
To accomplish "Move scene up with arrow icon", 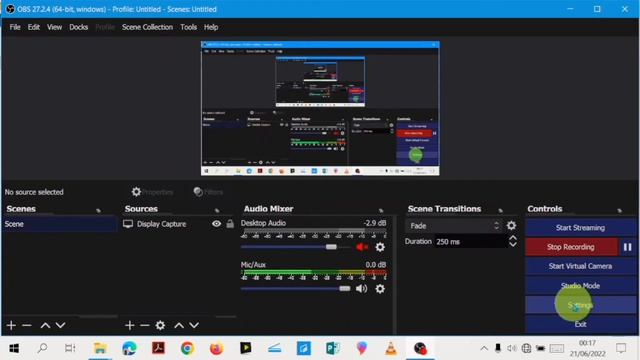I will point(45,325).
